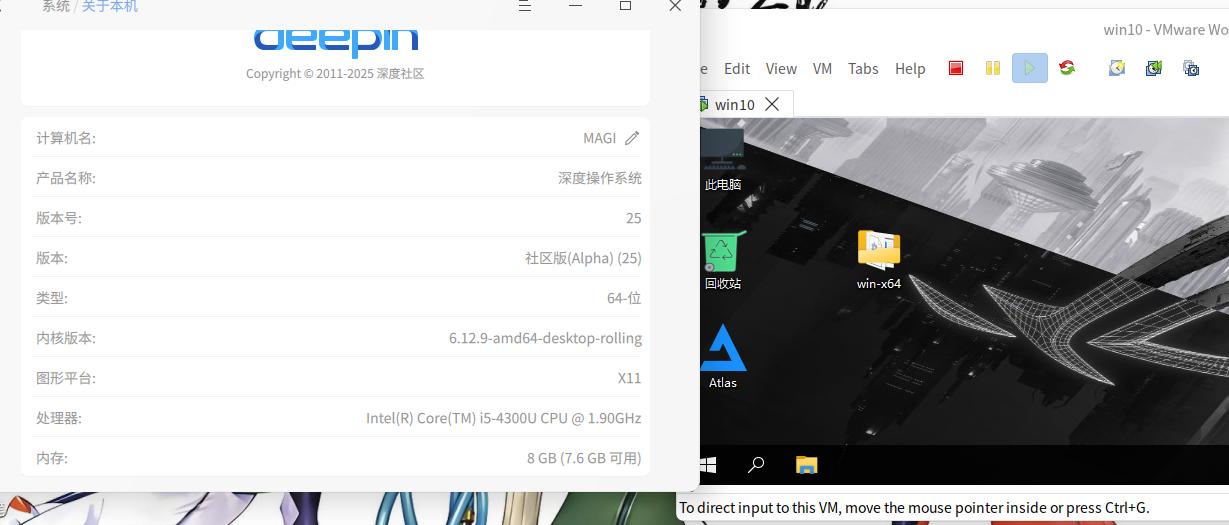The height and width of the screenshot is (525, 1229).
Task: Open the View menu in VMware
Action: pos(781,68)
